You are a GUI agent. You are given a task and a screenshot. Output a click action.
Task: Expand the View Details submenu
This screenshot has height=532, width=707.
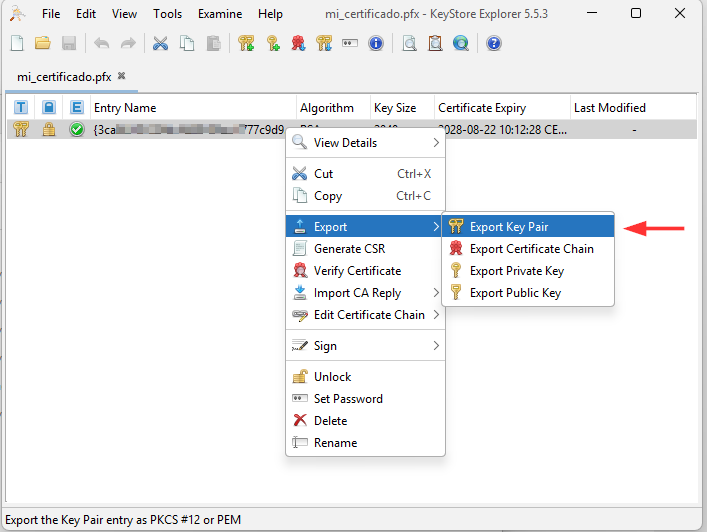click(366, 143)
